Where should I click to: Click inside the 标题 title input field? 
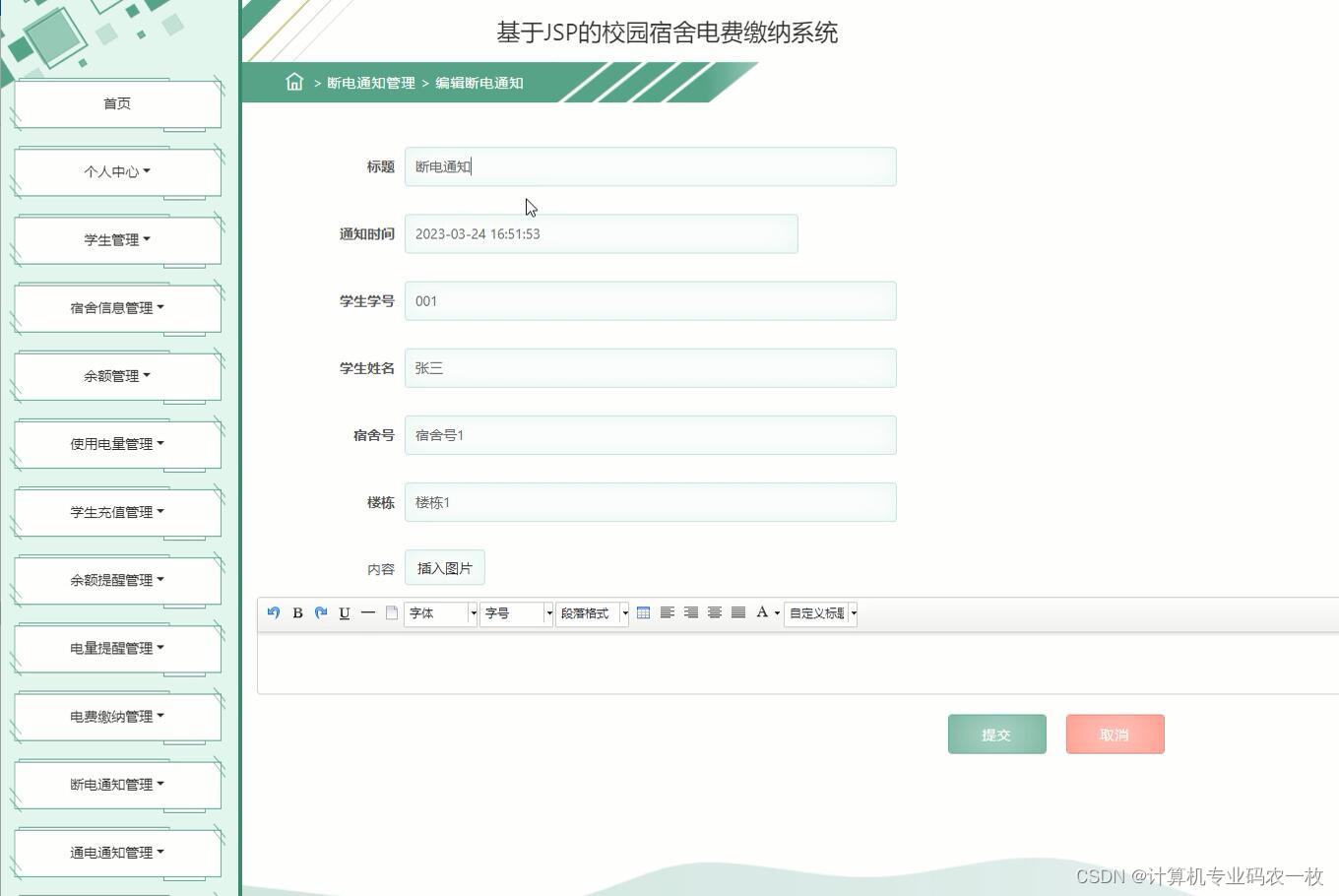click(650, 165)
